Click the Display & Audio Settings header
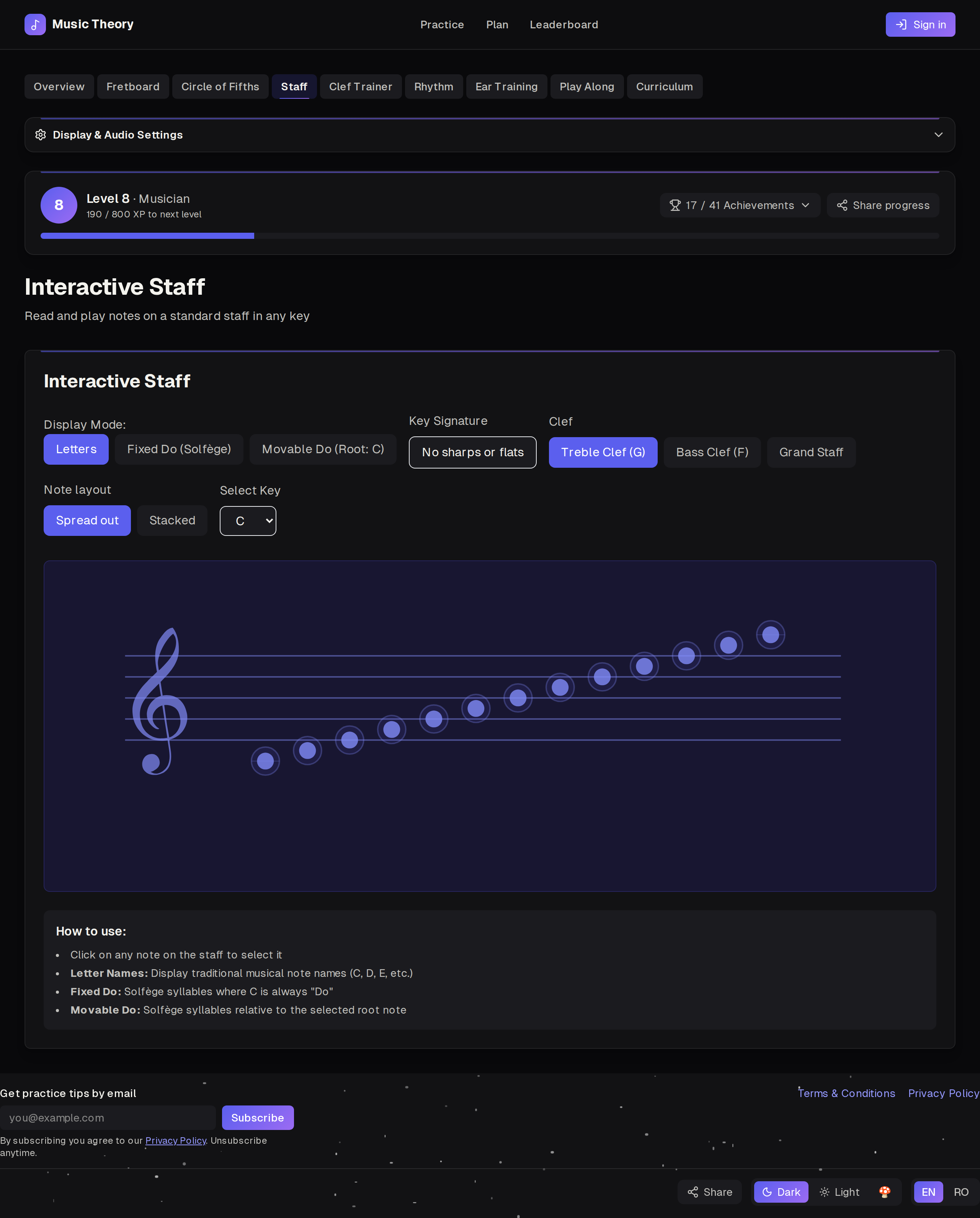 click(x=490, y=134)
